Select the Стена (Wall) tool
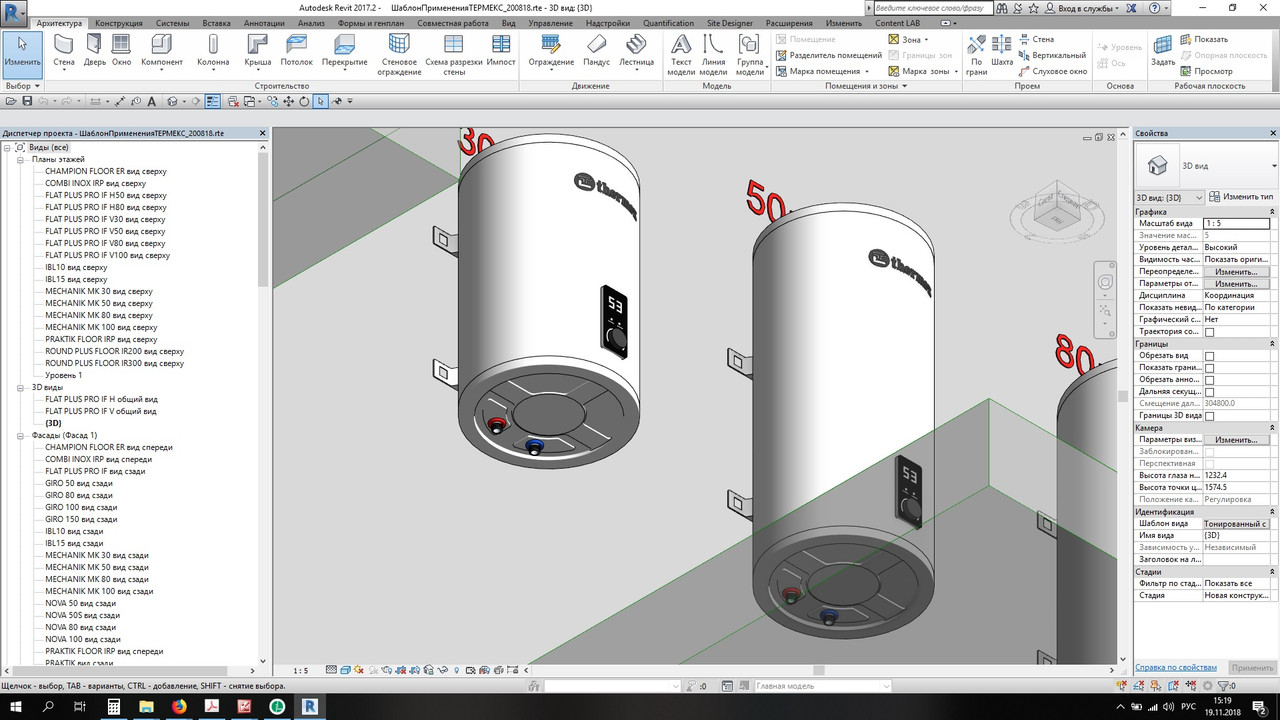Image resolution: width=1280 pixels, height=720 pixels. [64, 51]
